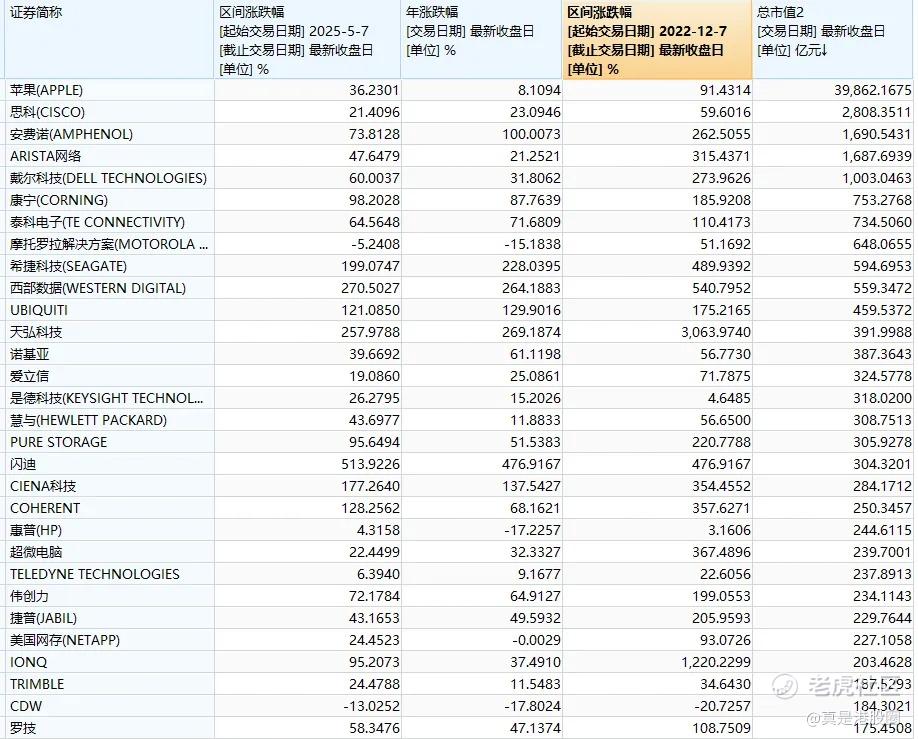Select 西部数据 value 270.5027
The image size is (918, 739).
[x=370, y=288]
